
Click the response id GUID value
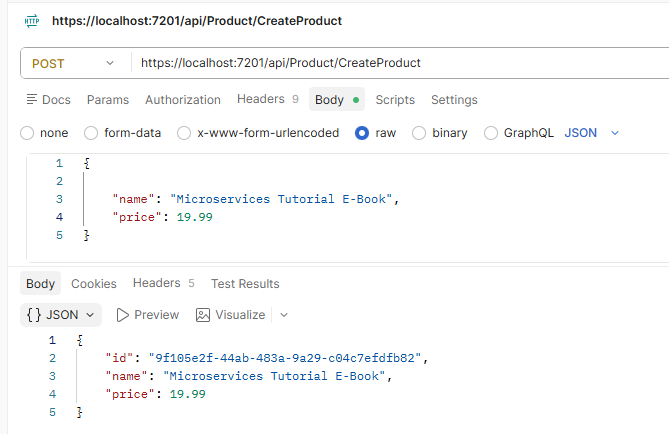(285, 358)
